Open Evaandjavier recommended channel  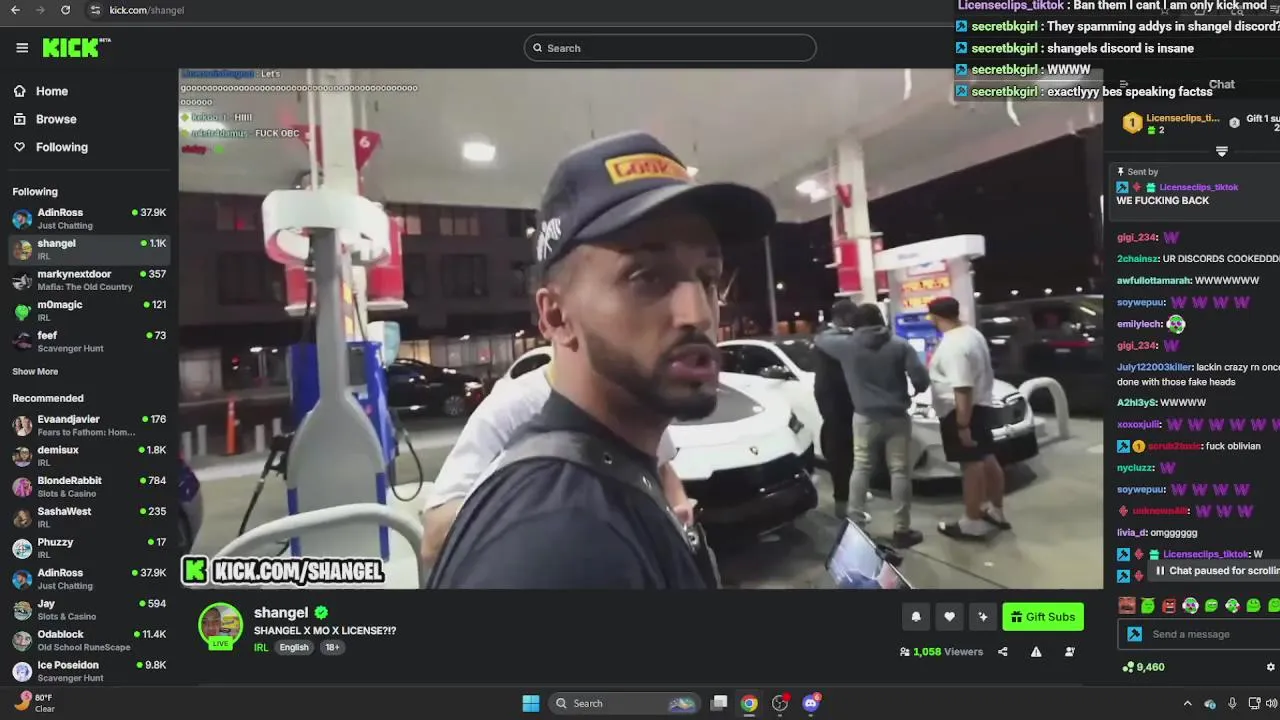(x=89, y=425)
